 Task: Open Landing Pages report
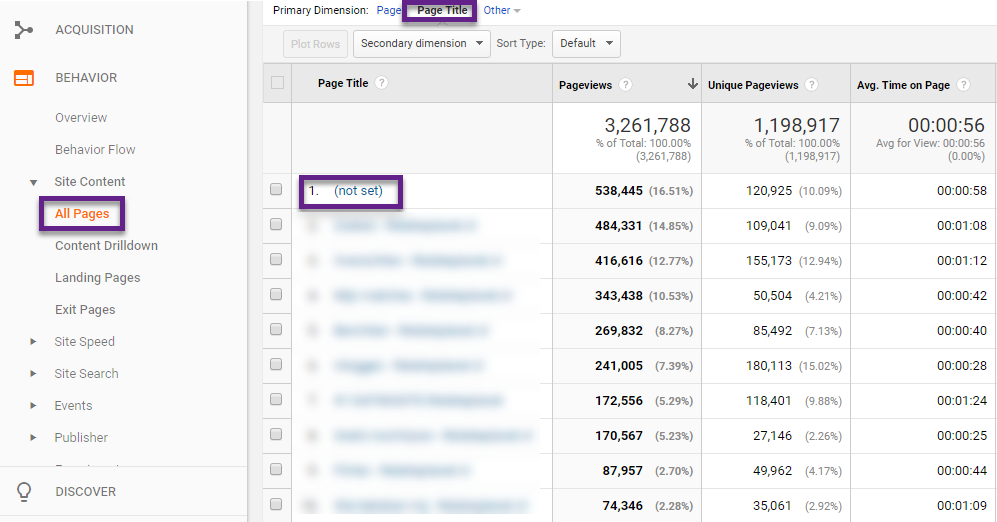97,278
